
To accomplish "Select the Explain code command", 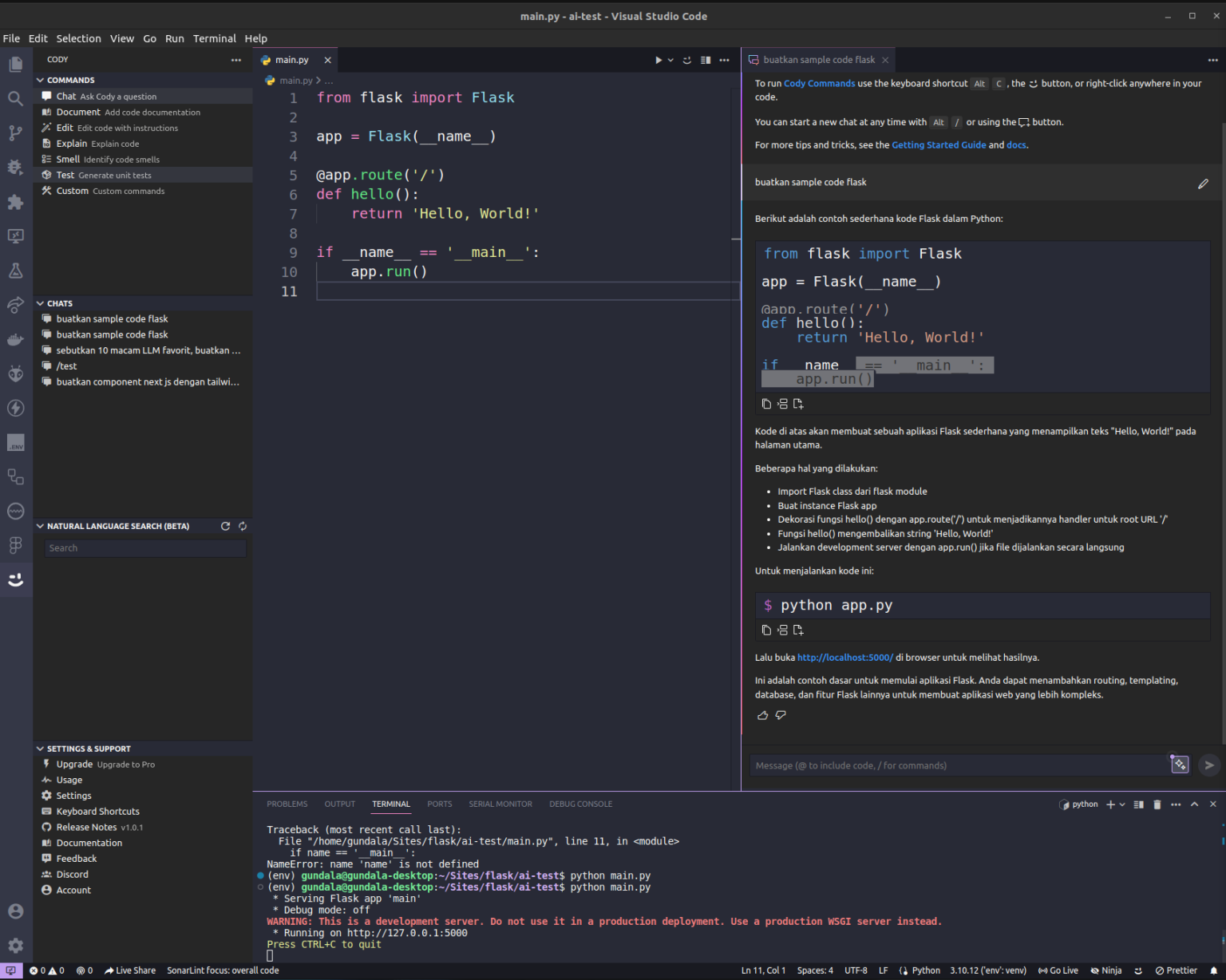I will click(70, 143).
